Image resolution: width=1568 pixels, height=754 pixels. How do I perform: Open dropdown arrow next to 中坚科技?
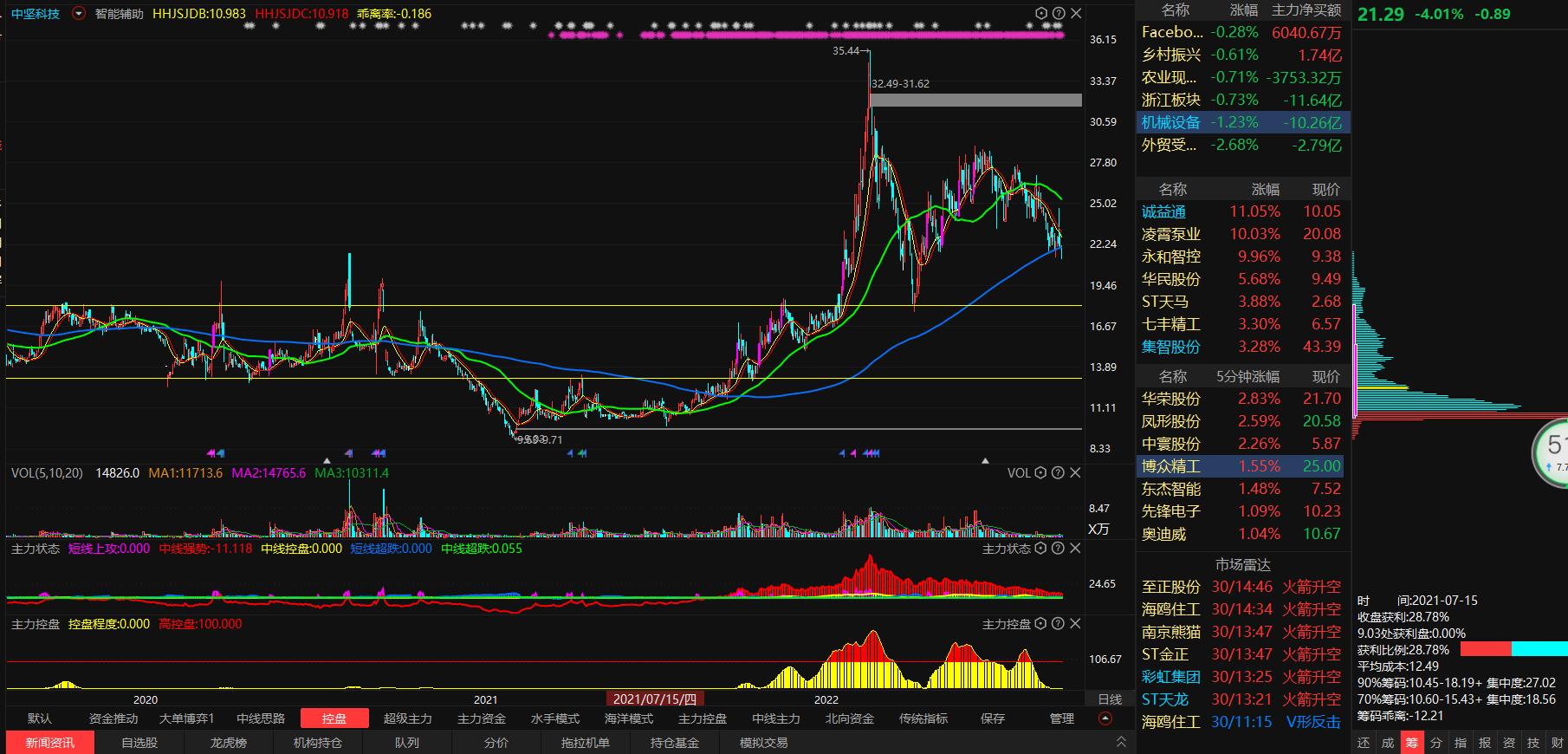point(79,14)
